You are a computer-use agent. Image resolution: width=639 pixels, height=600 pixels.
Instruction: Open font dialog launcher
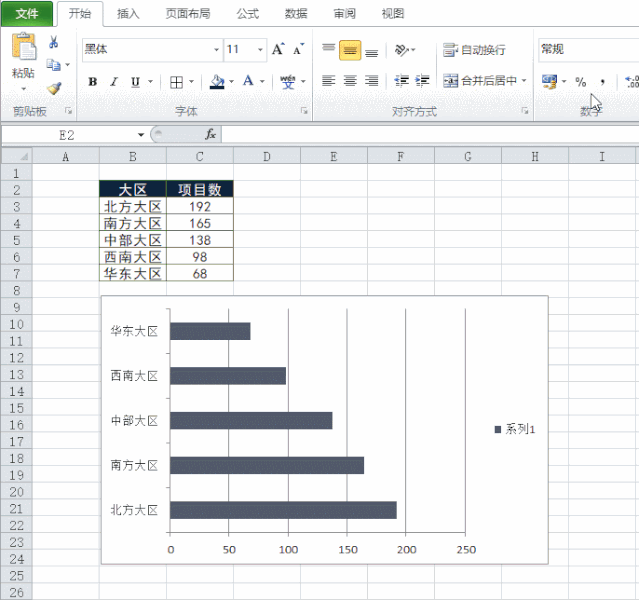pyautogui.click(x=304, y=111)
